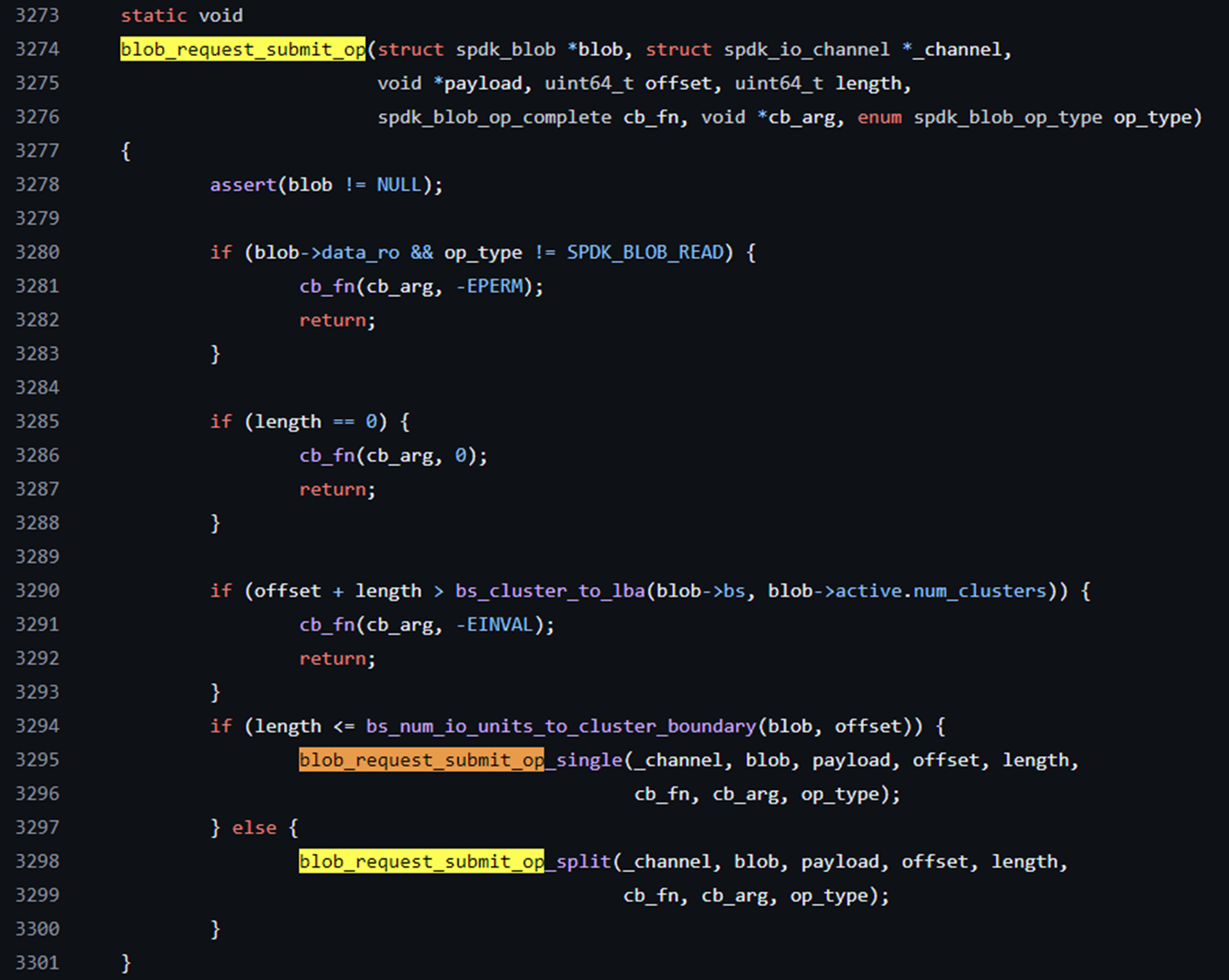Click cb_fn call on line 3286
The width and height of the screenshot is (1229, 980).
pyautogui.click(x=327, y=456)
